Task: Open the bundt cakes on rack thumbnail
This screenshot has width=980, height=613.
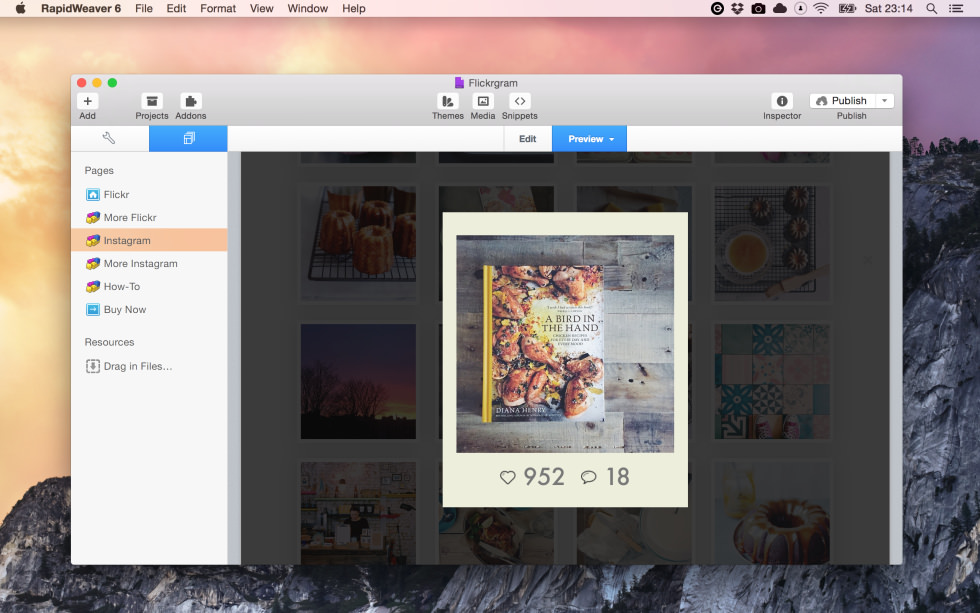Action: pyautogui.click(x=358, y=243)
